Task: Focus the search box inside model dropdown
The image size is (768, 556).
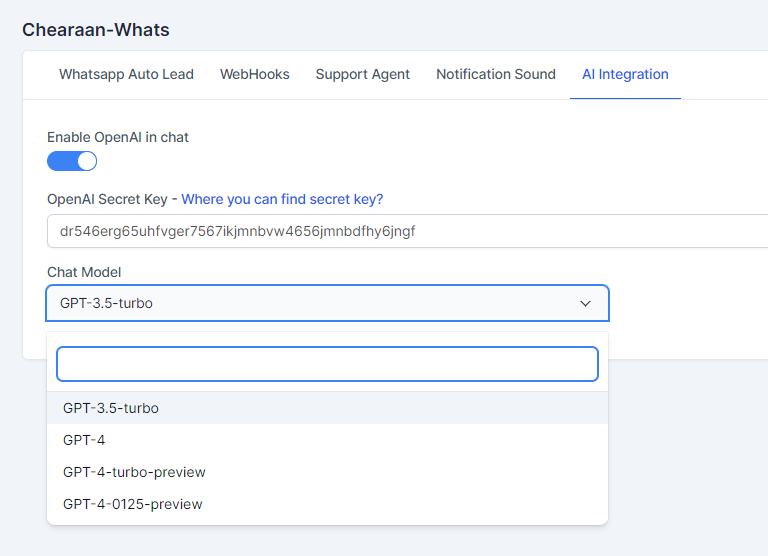Action: pos(327,364)
